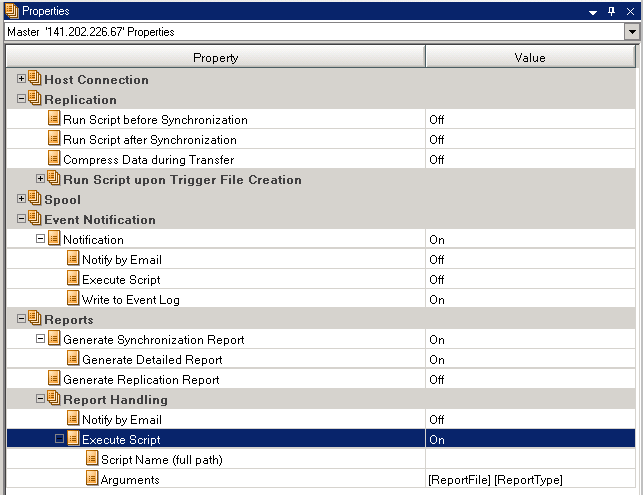Click the Script Name property icon
The image size is (643, 495).
click(92, 459)
